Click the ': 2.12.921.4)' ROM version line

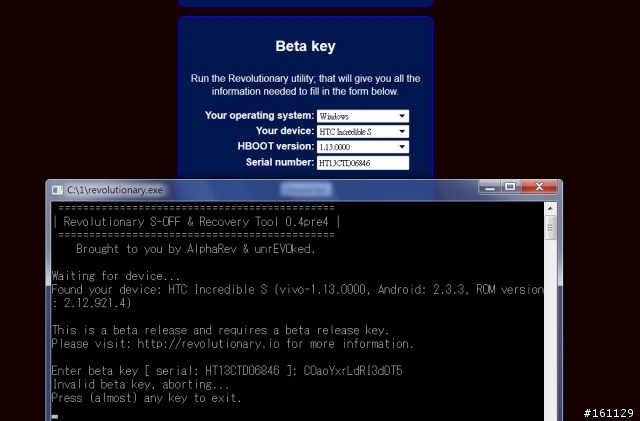click(91, 303)
